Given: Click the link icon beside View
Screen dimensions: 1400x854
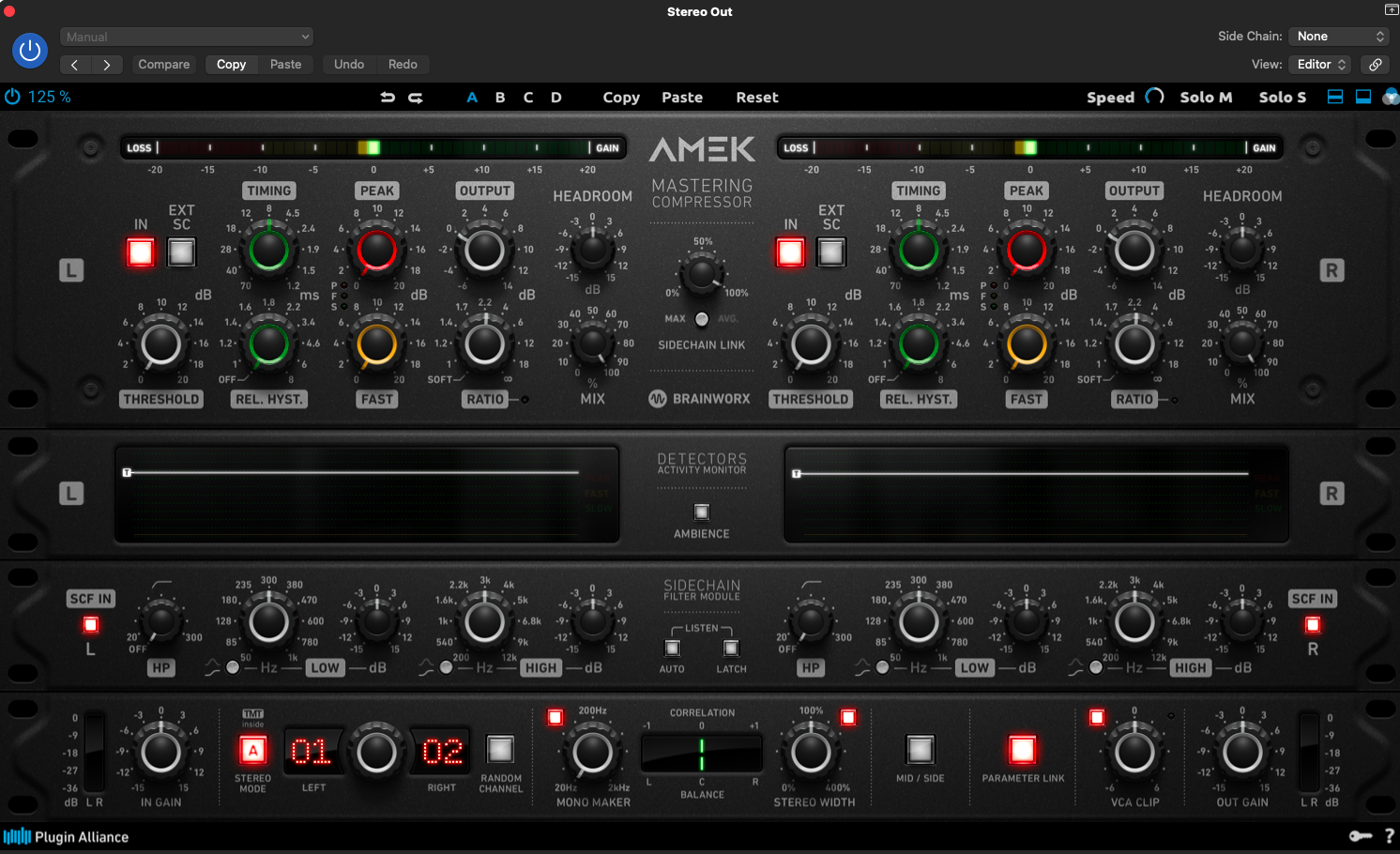Looking at the screenshot, I should click(x=1375, y=64).
